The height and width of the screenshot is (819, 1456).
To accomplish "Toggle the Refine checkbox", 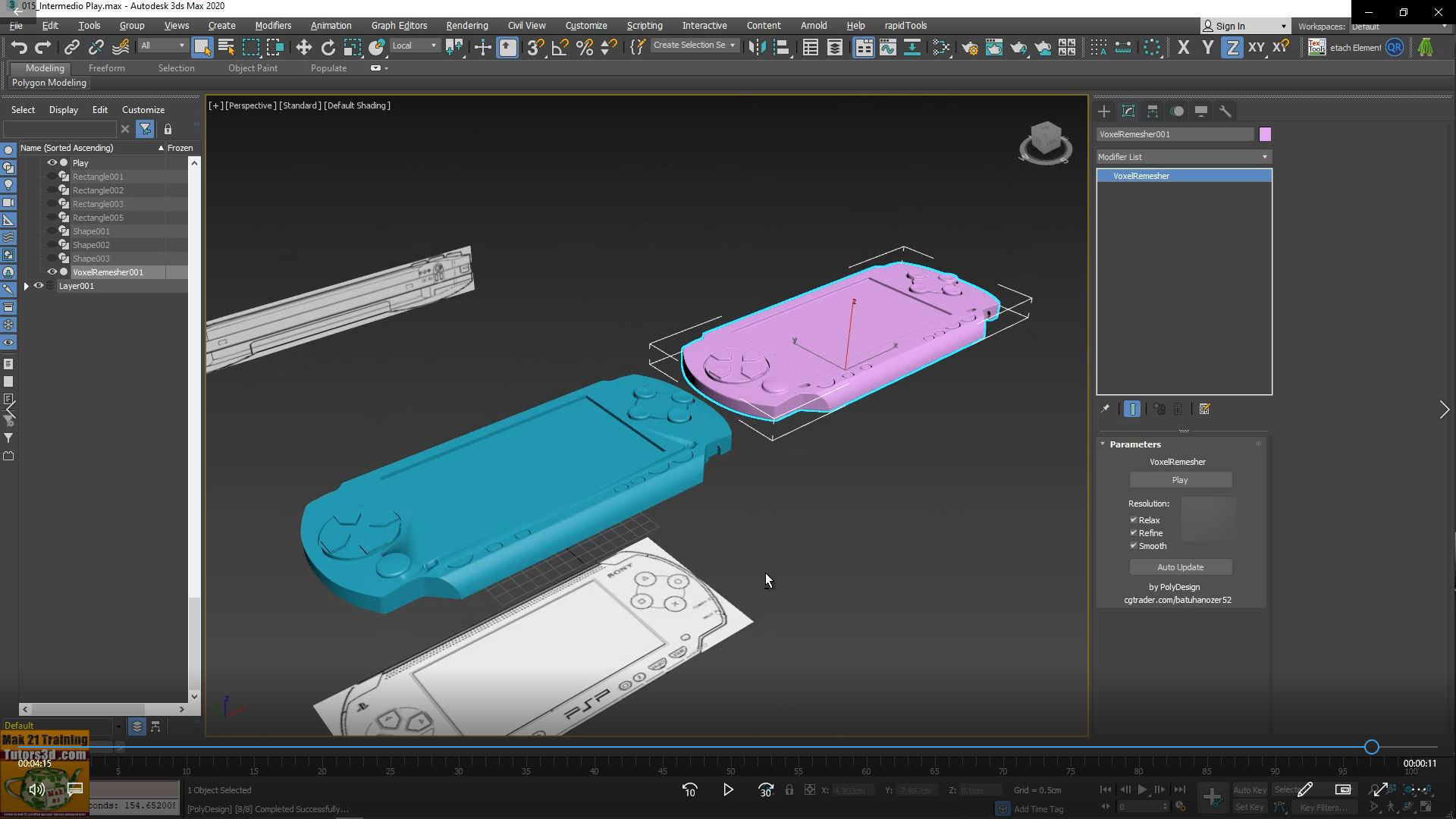I will tap(1134, 533).
